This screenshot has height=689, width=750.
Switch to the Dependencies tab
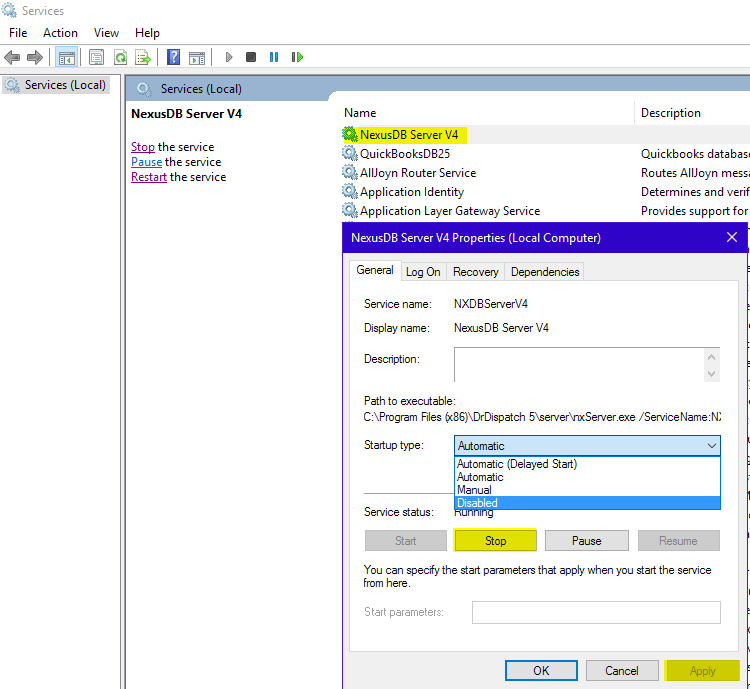click(x=545, y=272)
